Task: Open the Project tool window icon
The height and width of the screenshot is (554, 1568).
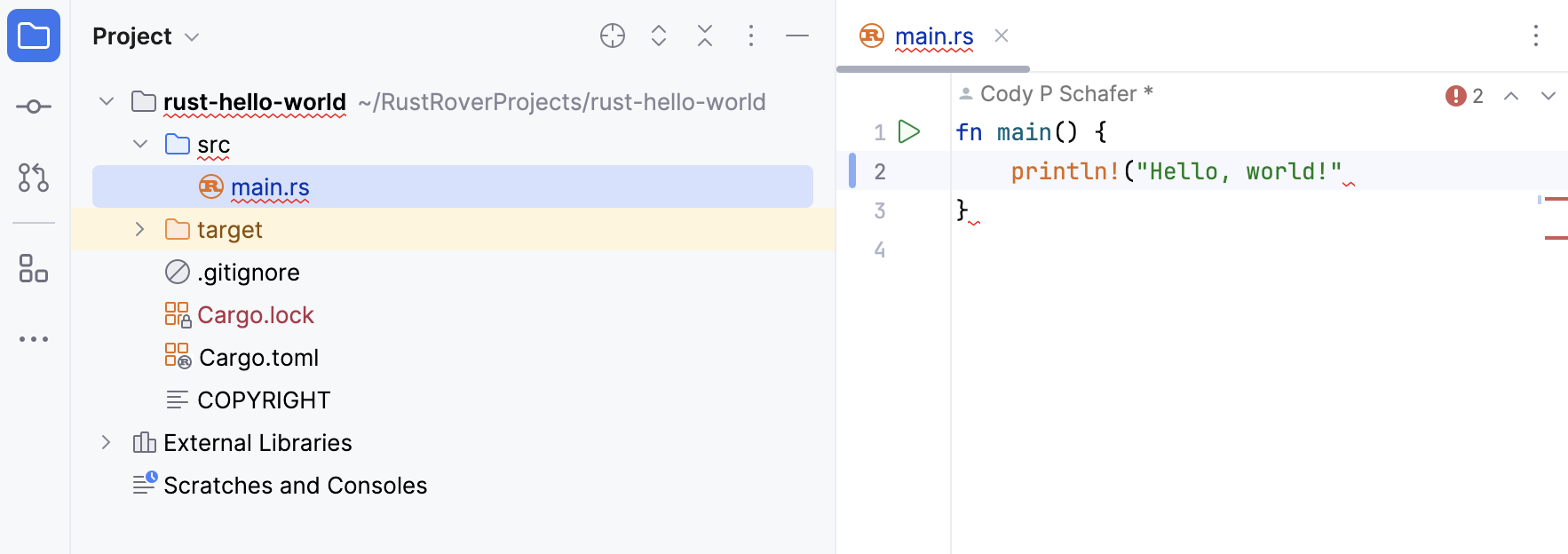Action: coord(34,36)
